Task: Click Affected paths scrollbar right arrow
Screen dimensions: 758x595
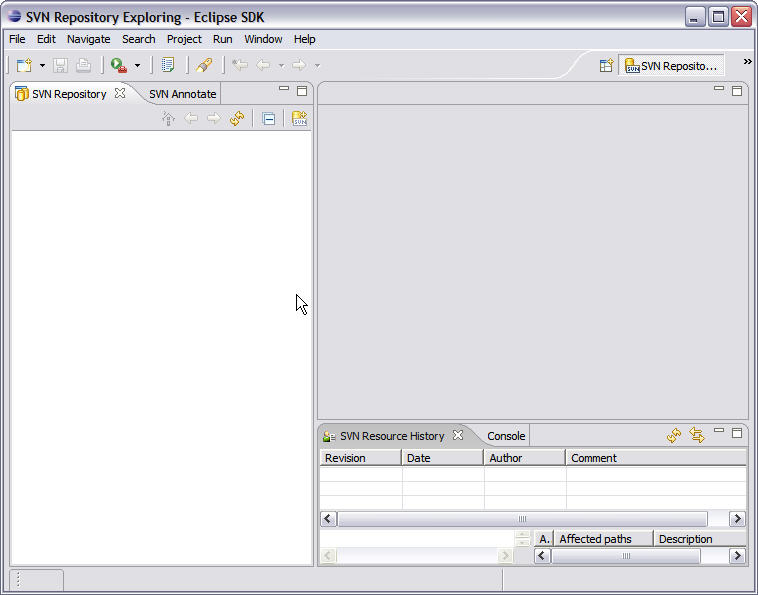Action: tap(737, 556)
